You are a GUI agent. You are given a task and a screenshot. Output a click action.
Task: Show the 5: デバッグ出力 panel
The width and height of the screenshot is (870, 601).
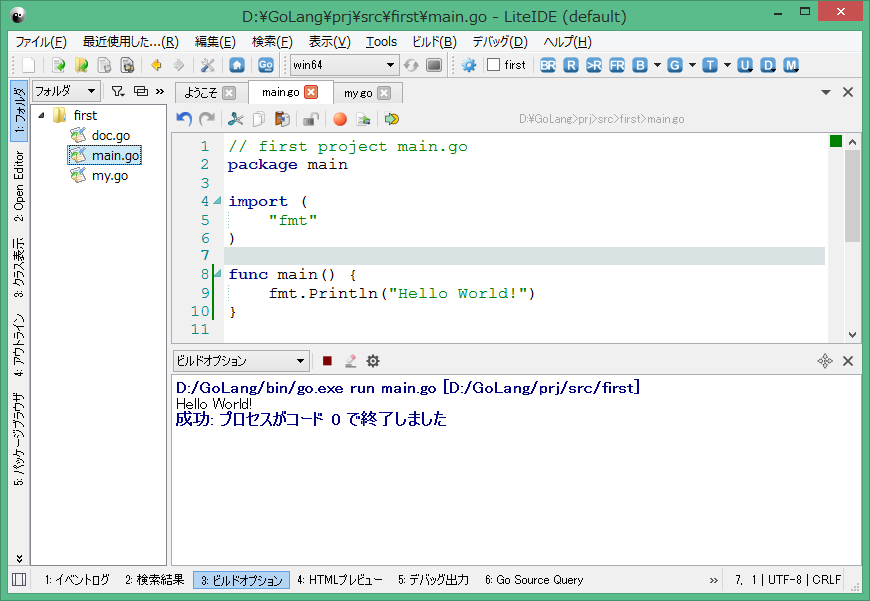pyautogui.click(x=433, y=580)
